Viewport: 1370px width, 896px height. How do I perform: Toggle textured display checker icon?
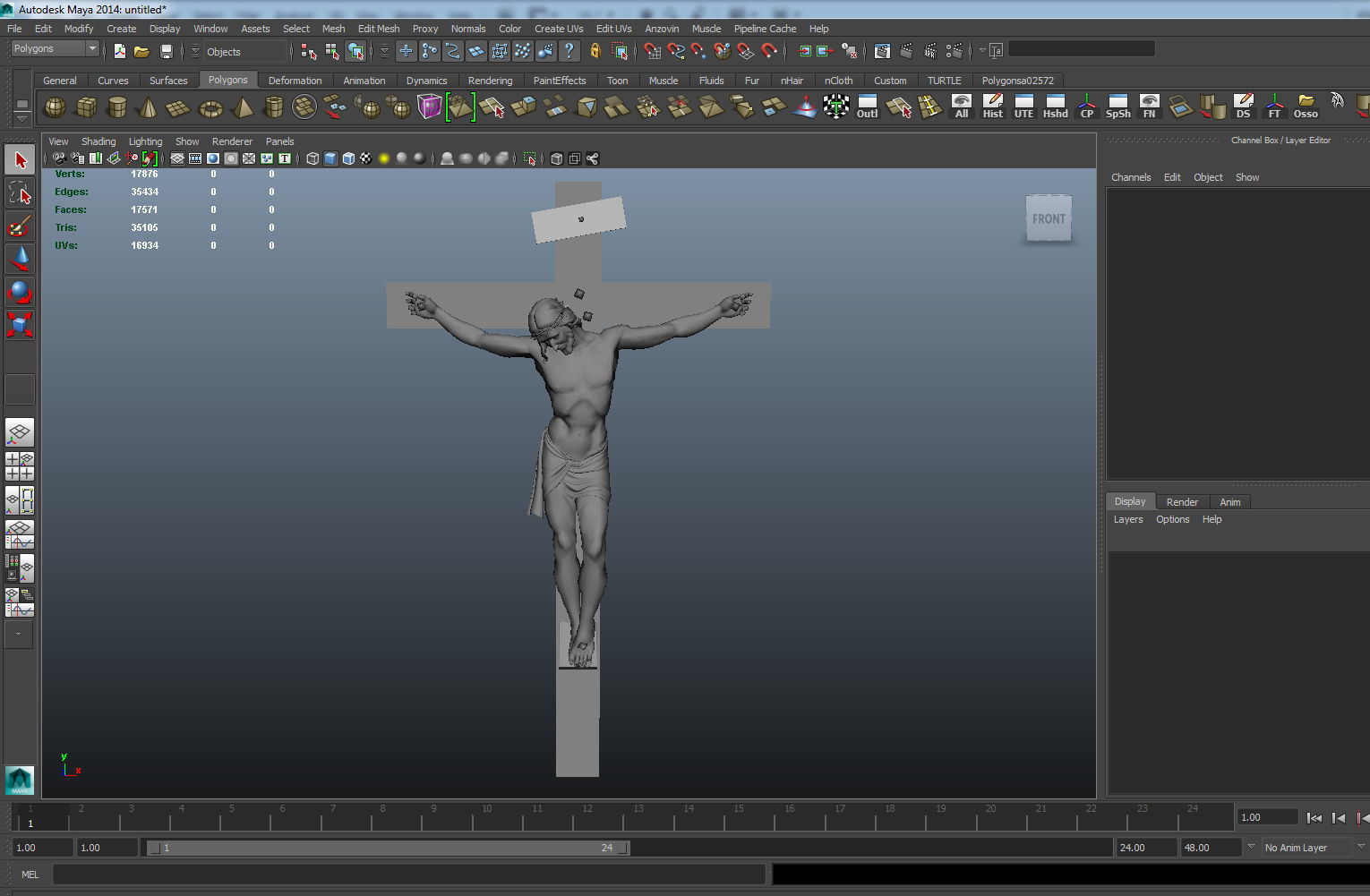pos(366,158)
